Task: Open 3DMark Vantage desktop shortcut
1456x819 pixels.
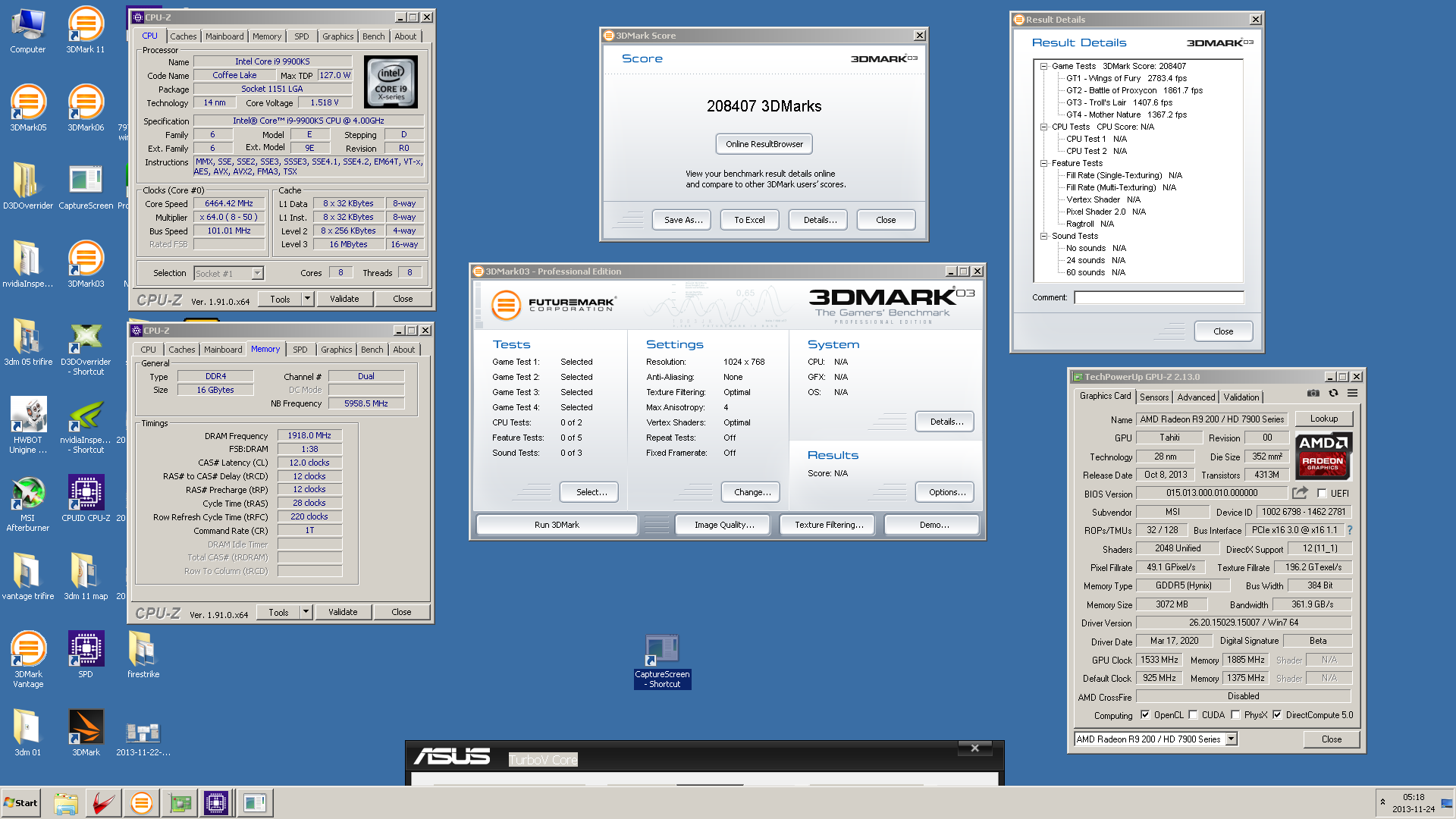Action: click(x=28, y=661)
